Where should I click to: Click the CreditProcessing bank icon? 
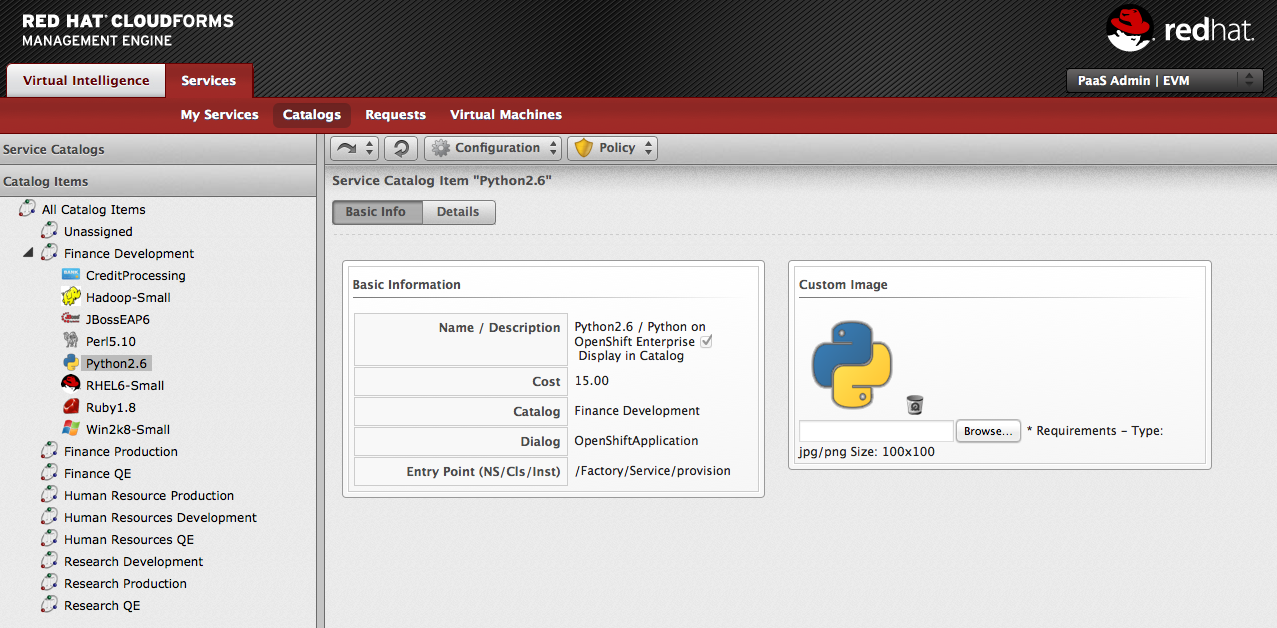[x=71, y=275]
